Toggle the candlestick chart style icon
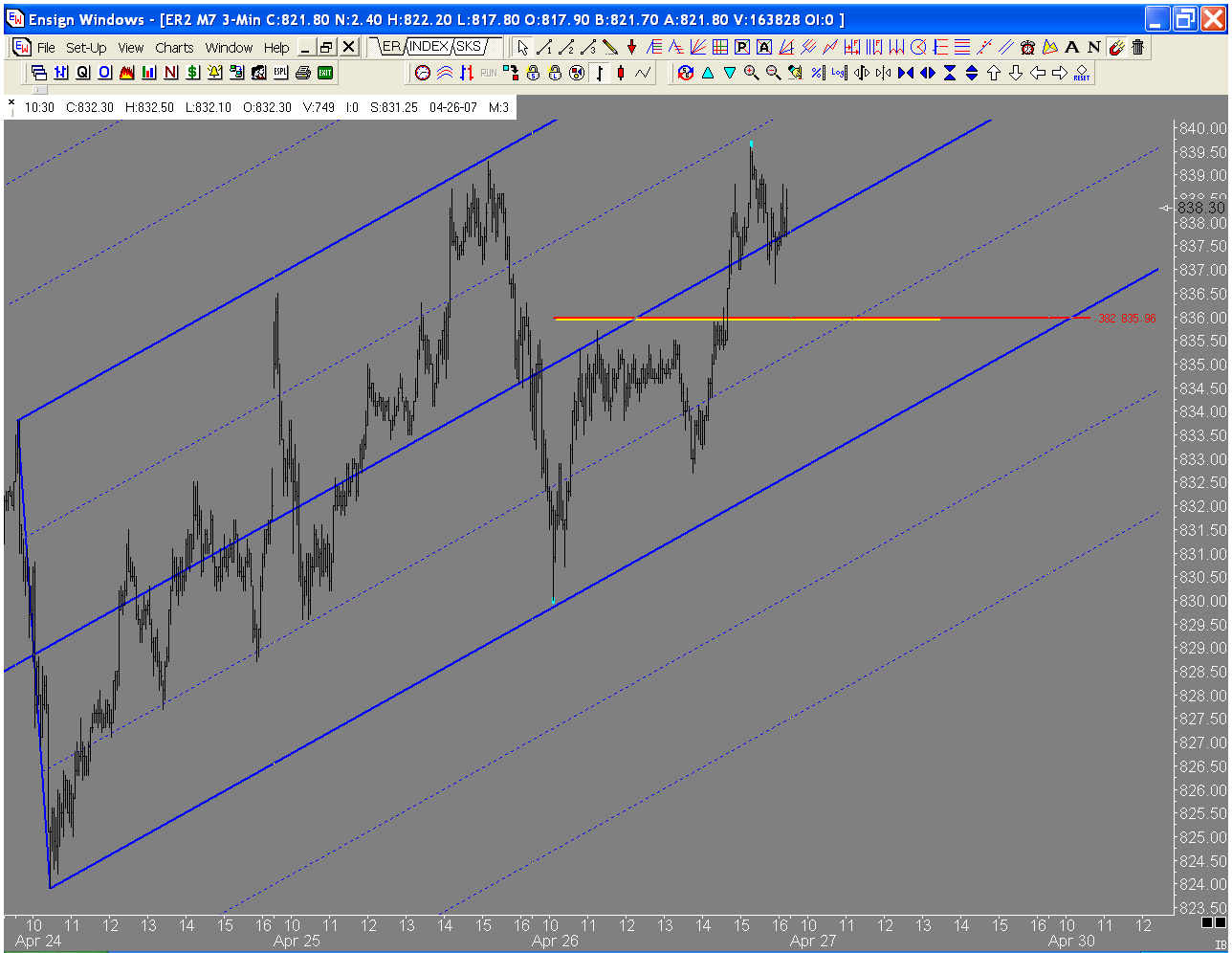Viewport: 1232px width, 953px height. (621, 73)
